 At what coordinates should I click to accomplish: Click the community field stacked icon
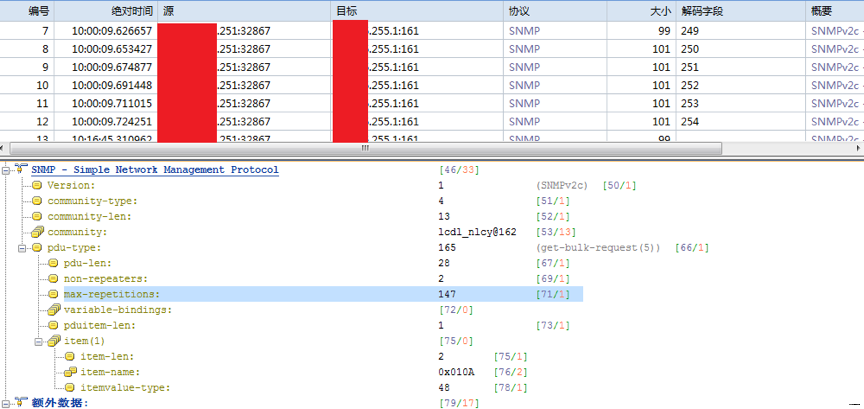point(37,232)
